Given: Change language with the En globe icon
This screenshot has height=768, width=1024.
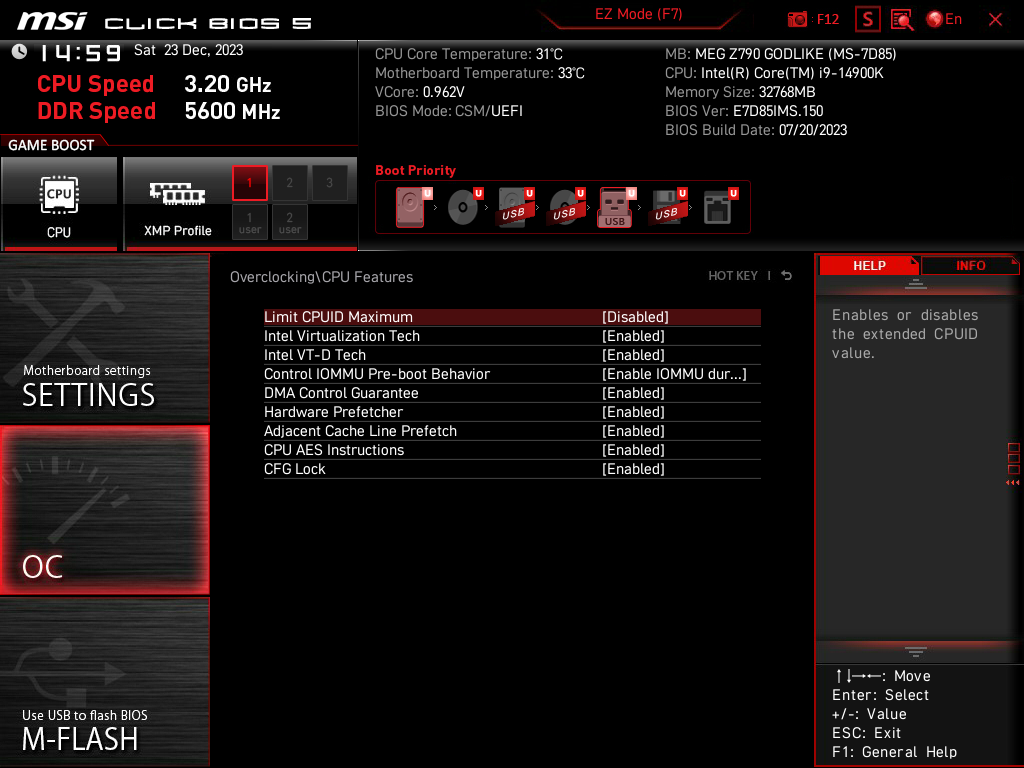Looking at the screenshot, I should pos(944,19).
